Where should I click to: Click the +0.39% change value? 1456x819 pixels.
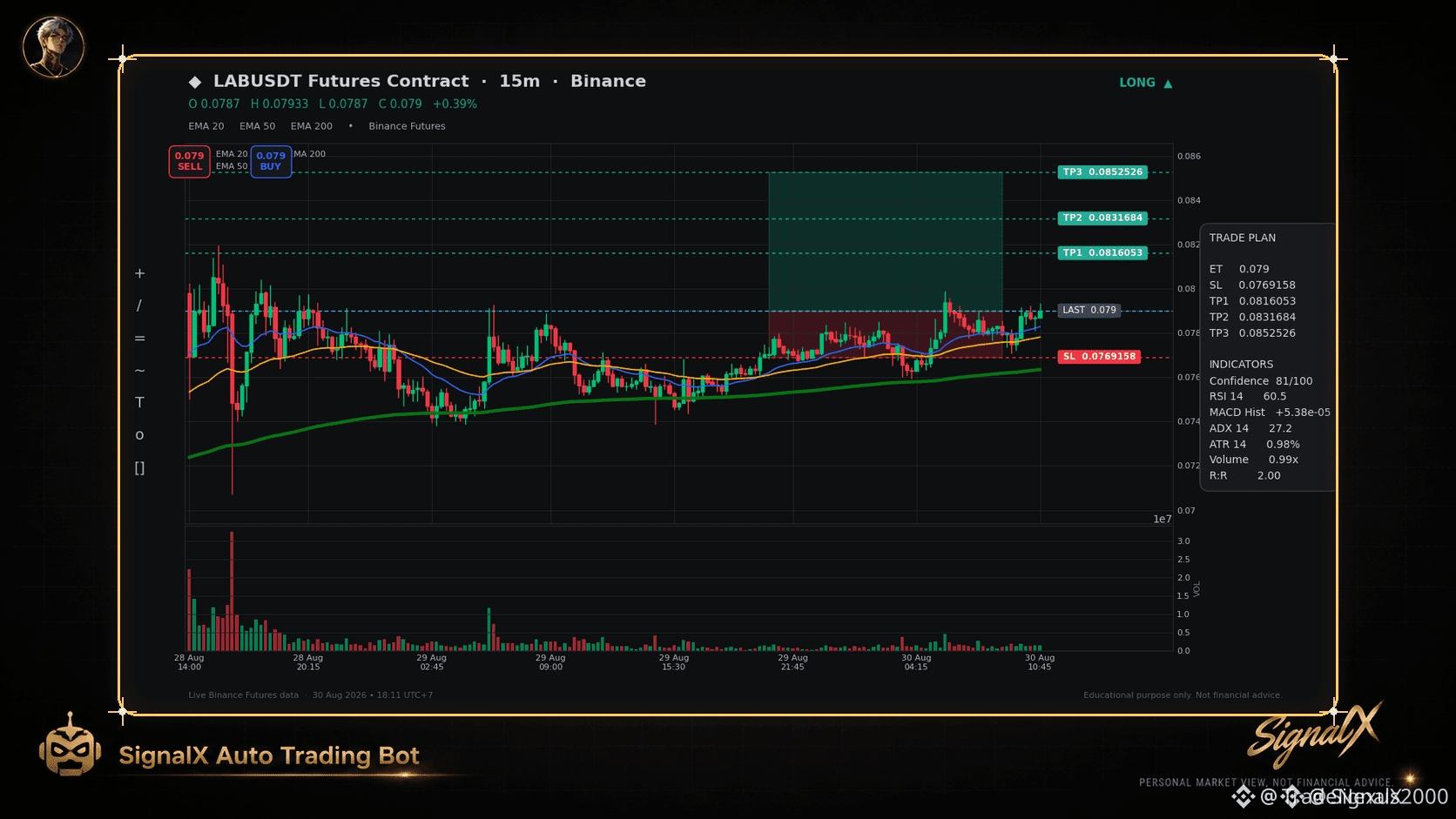pos(455,104)
